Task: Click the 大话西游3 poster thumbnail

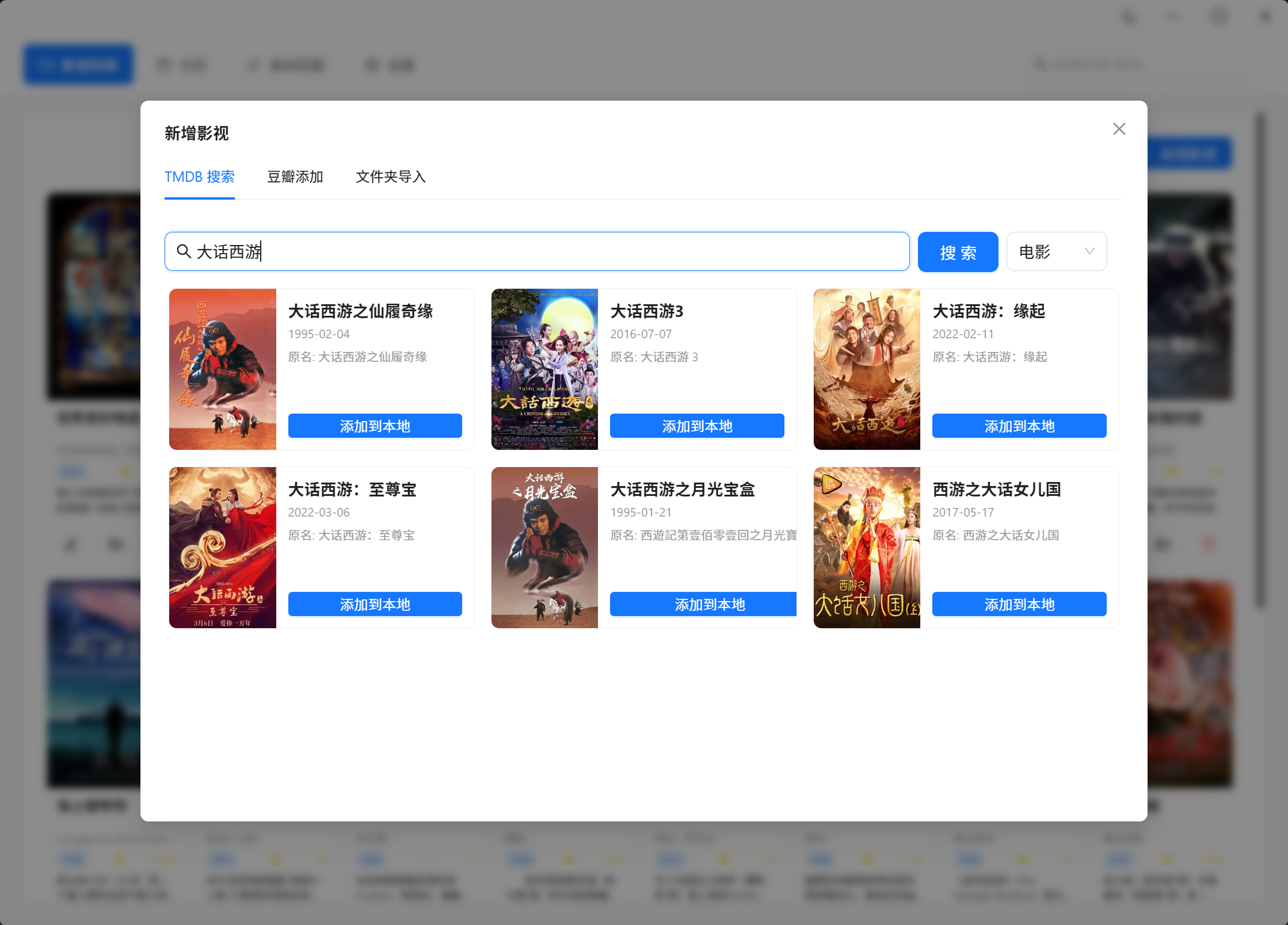Action: (544, 369)
